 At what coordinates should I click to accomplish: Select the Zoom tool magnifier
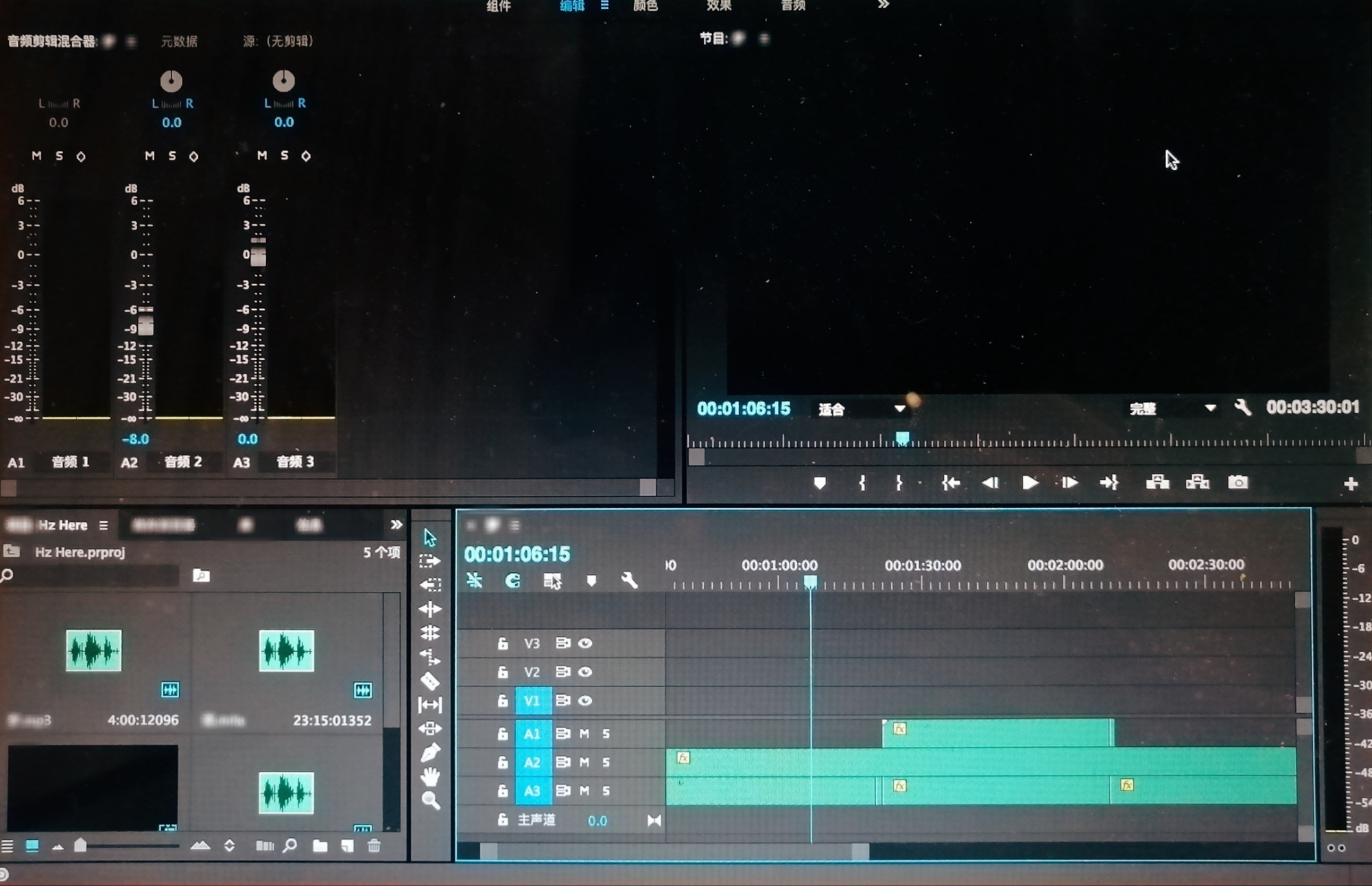[x=430, y=800]
